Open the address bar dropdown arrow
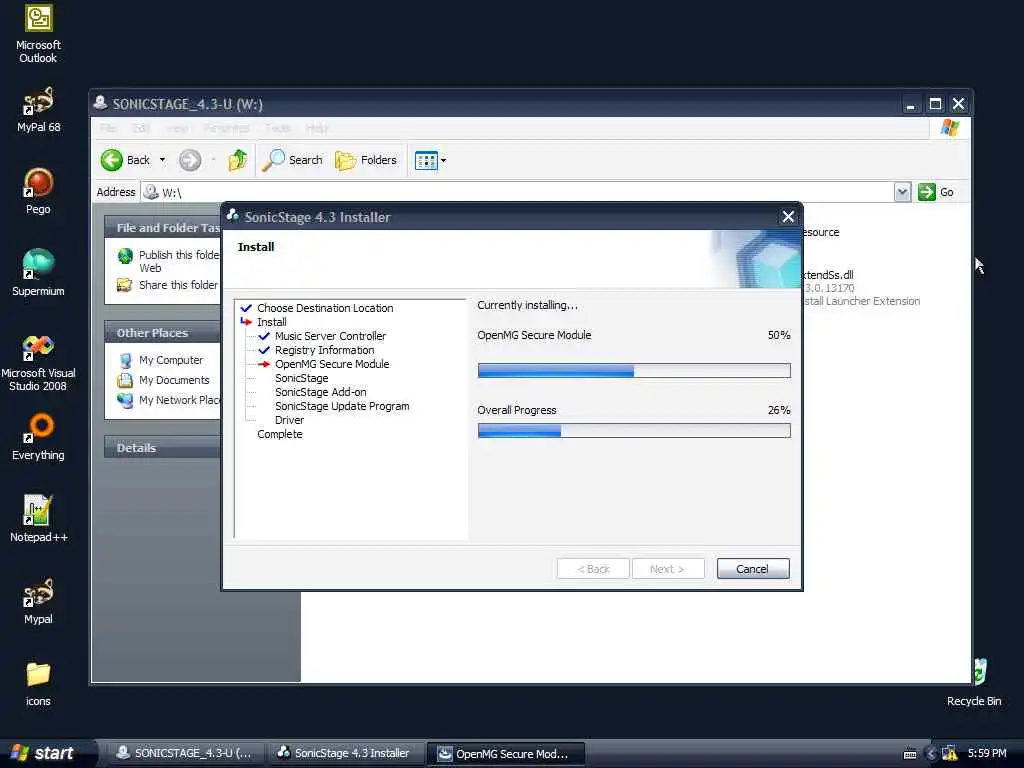1024x768 pixels. (902, 192)
